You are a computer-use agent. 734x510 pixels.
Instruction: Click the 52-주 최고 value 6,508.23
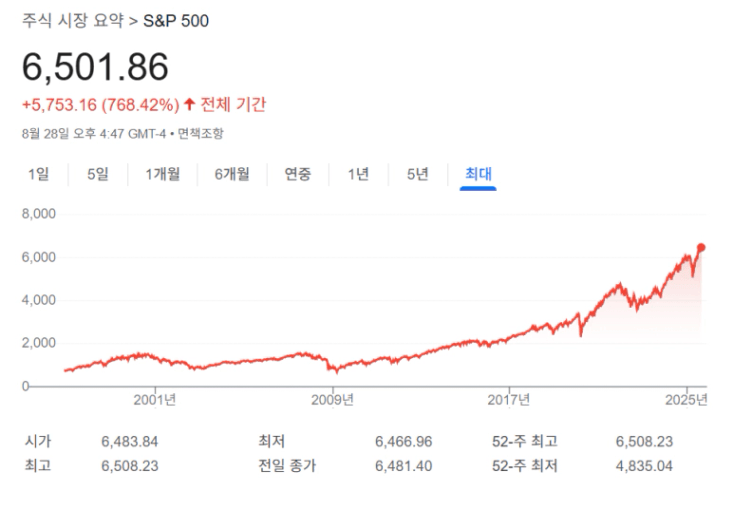coord(644,441)
